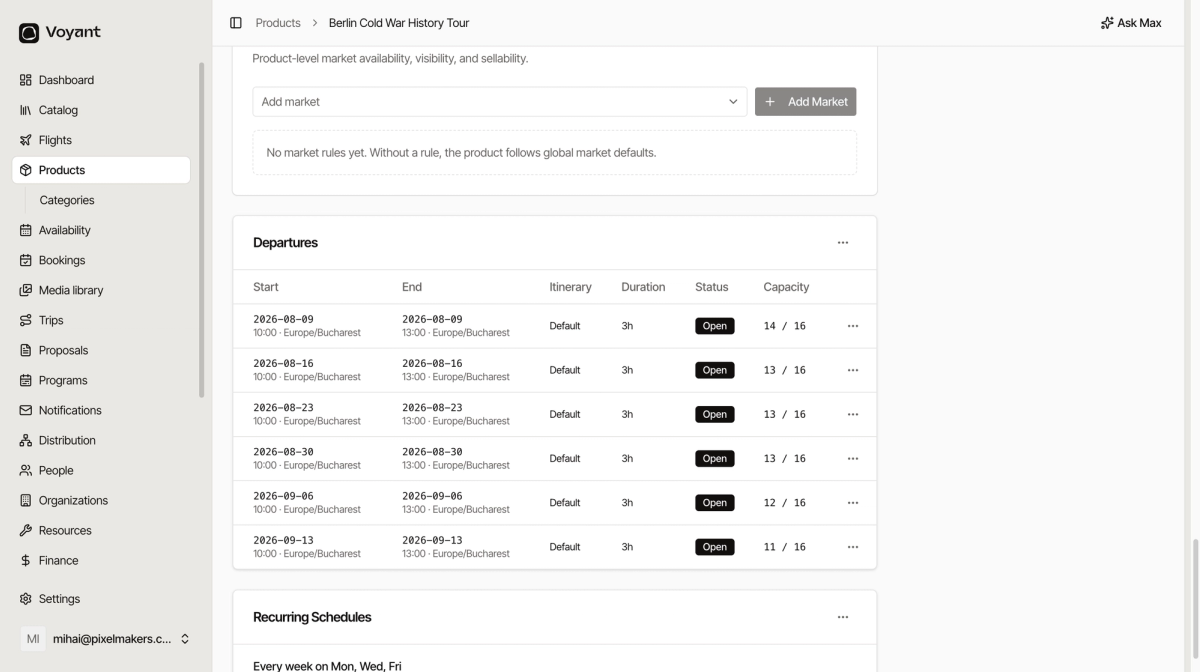The image size is (1200, 672).
Task: Open Departures section options menu
Action: [843, 243]
